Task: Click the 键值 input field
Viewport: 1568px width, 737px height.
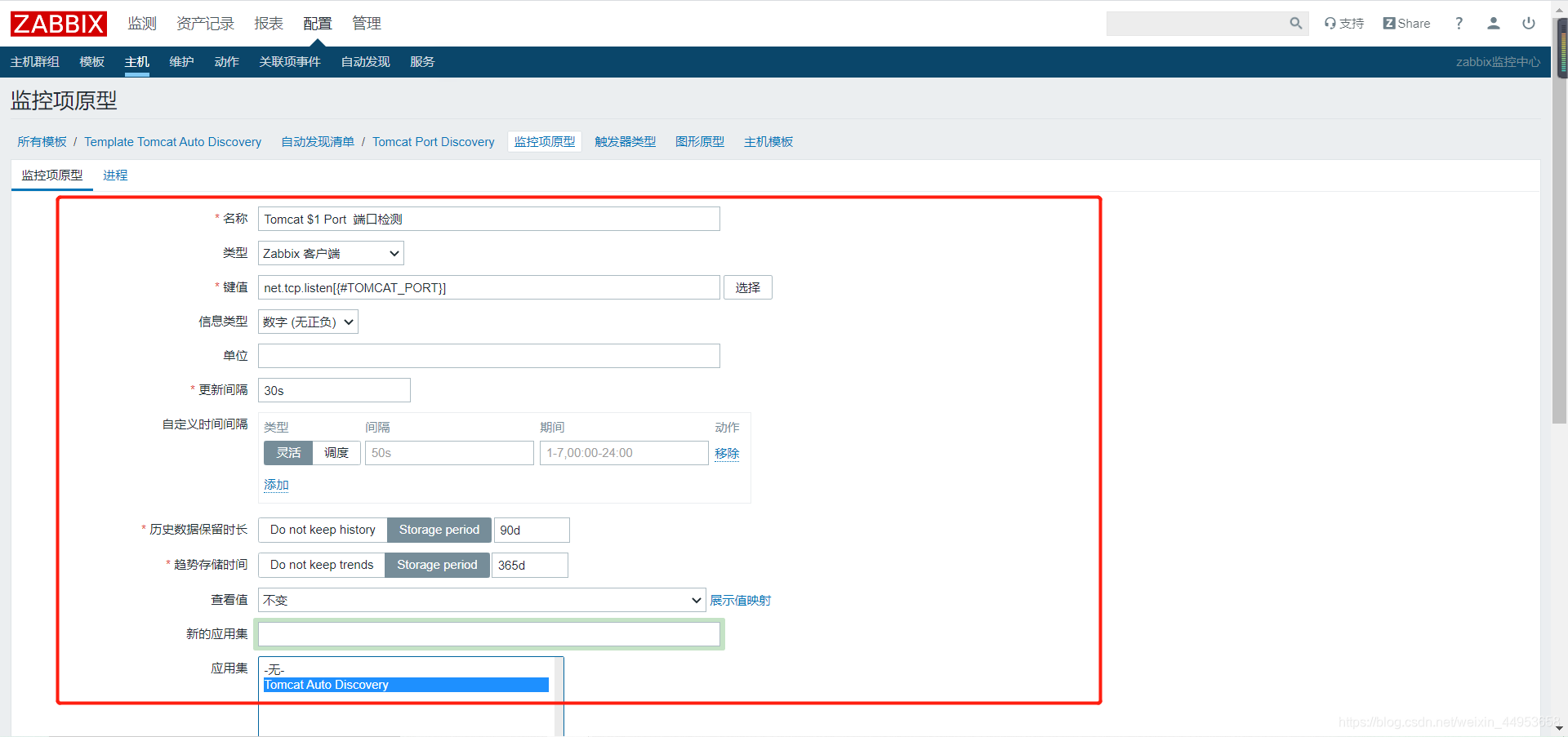Action: click(489, 287)
